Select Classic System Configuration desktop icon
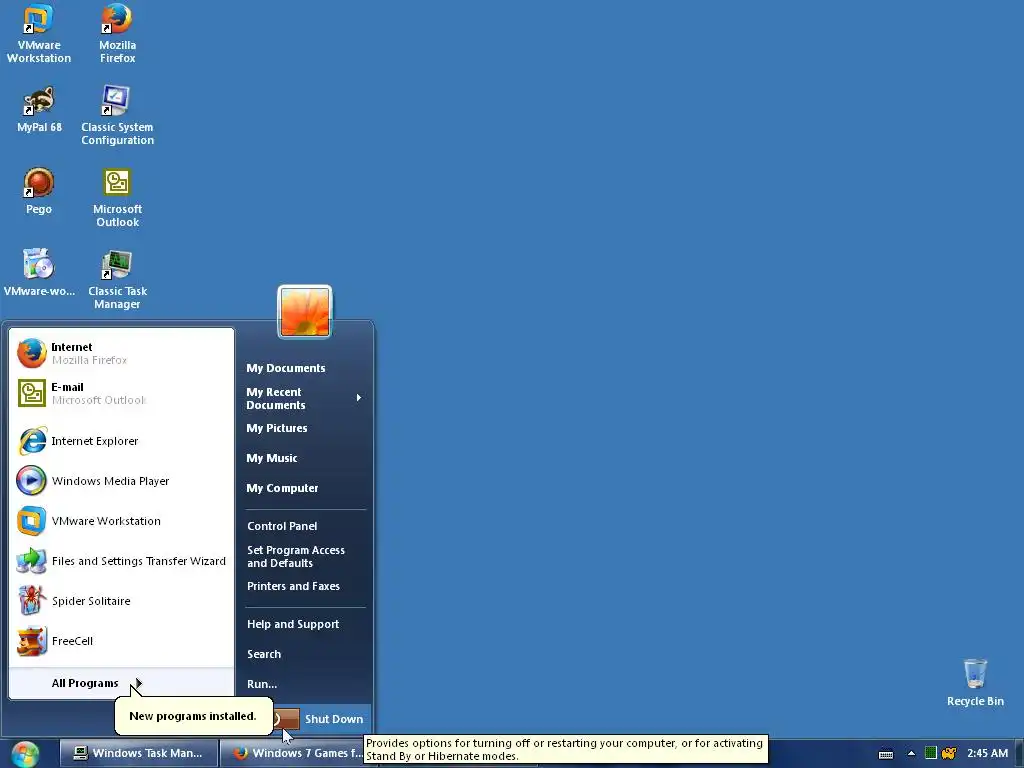The height and width of the screenshot is (768, 1024). (117, 115)
